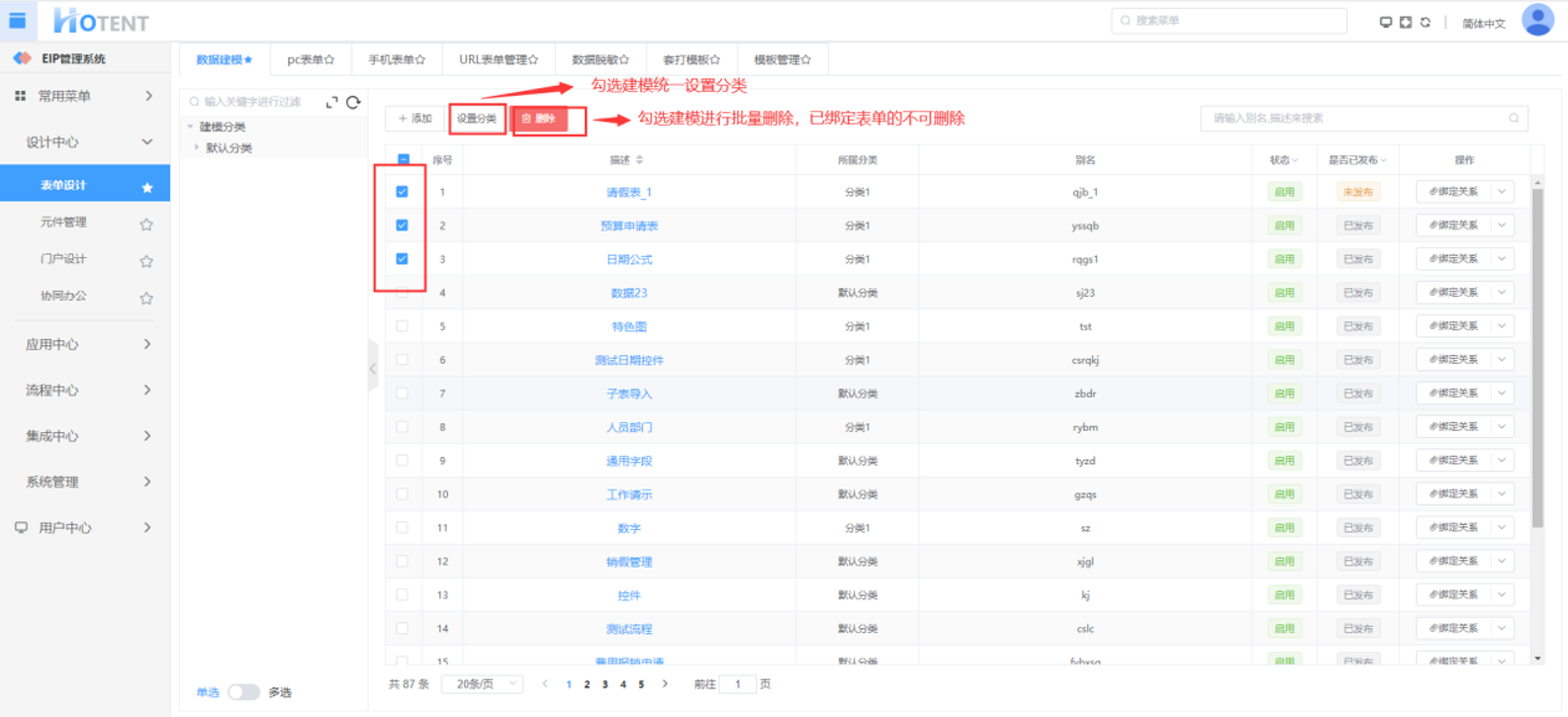The width and height of the screenshot is (1568, 717).
Task: Expand the 流程中心 sidebar menu
Action: click(85, 391)
